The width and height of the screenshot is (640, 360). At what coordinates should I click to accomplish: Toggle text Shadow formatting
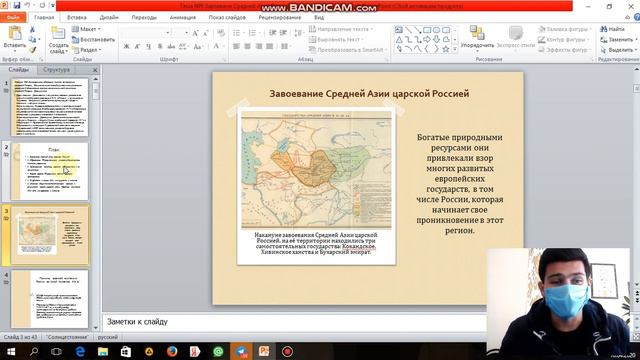coord(160,47)
